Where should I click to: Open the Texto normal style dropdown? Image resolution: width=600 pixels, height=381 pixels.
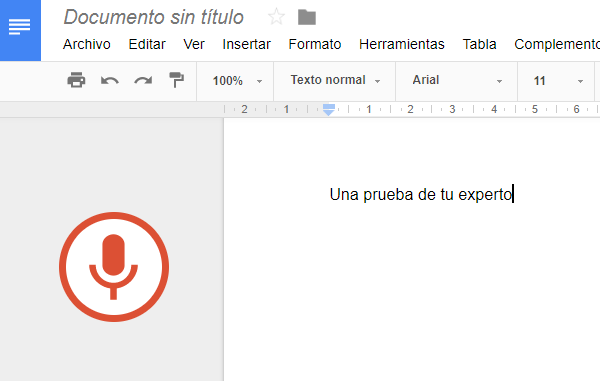coord(335,80)
